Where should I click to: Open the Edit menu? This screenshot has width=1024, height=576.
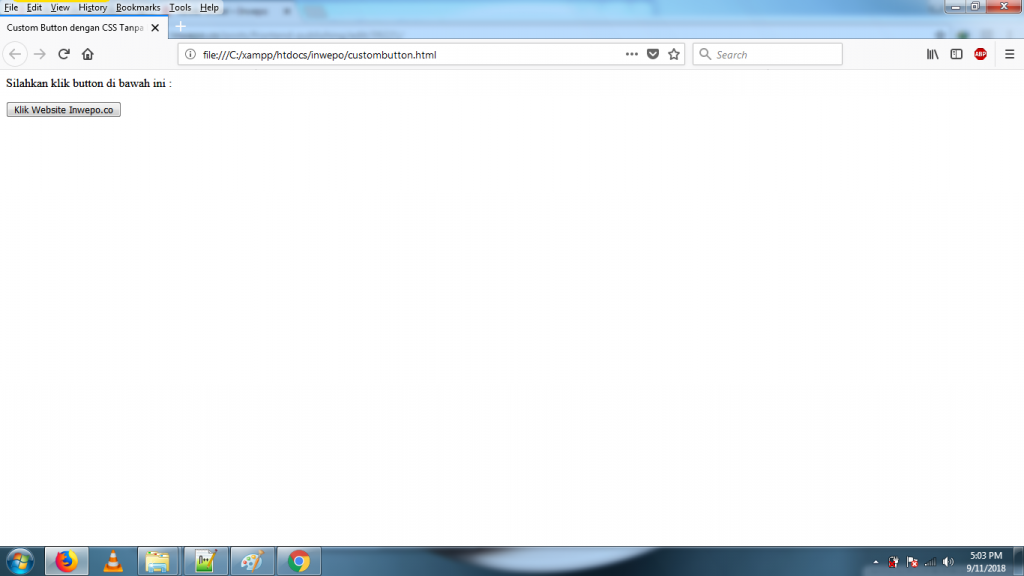(34, 8)
